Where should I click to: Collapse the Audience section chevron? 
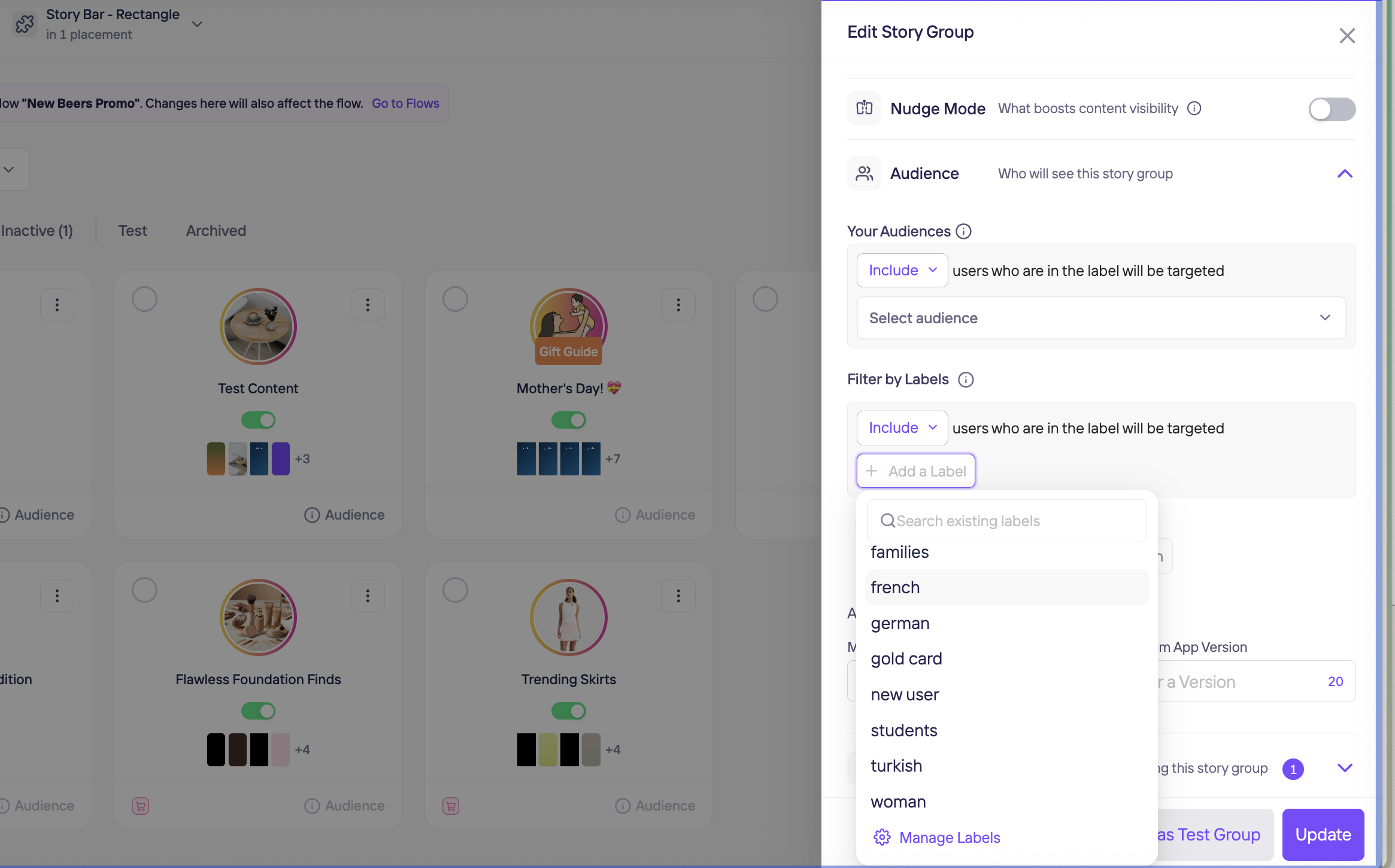coord(1345,174)
